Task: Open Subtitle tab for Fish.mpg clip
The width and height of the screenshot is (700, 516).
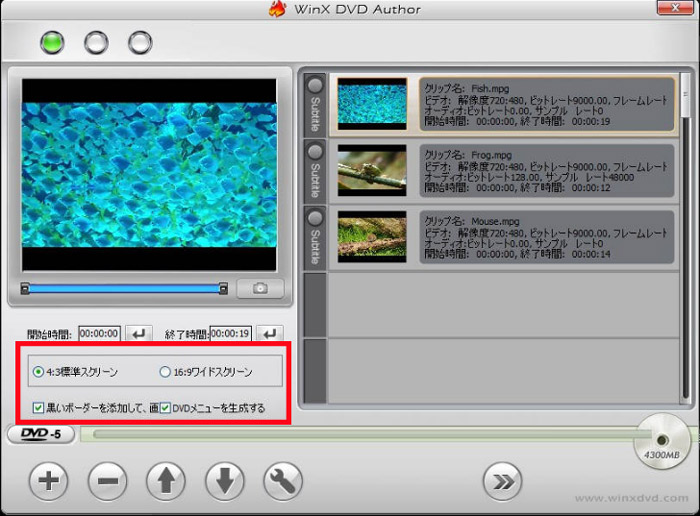Action: [x=314, y=105]
